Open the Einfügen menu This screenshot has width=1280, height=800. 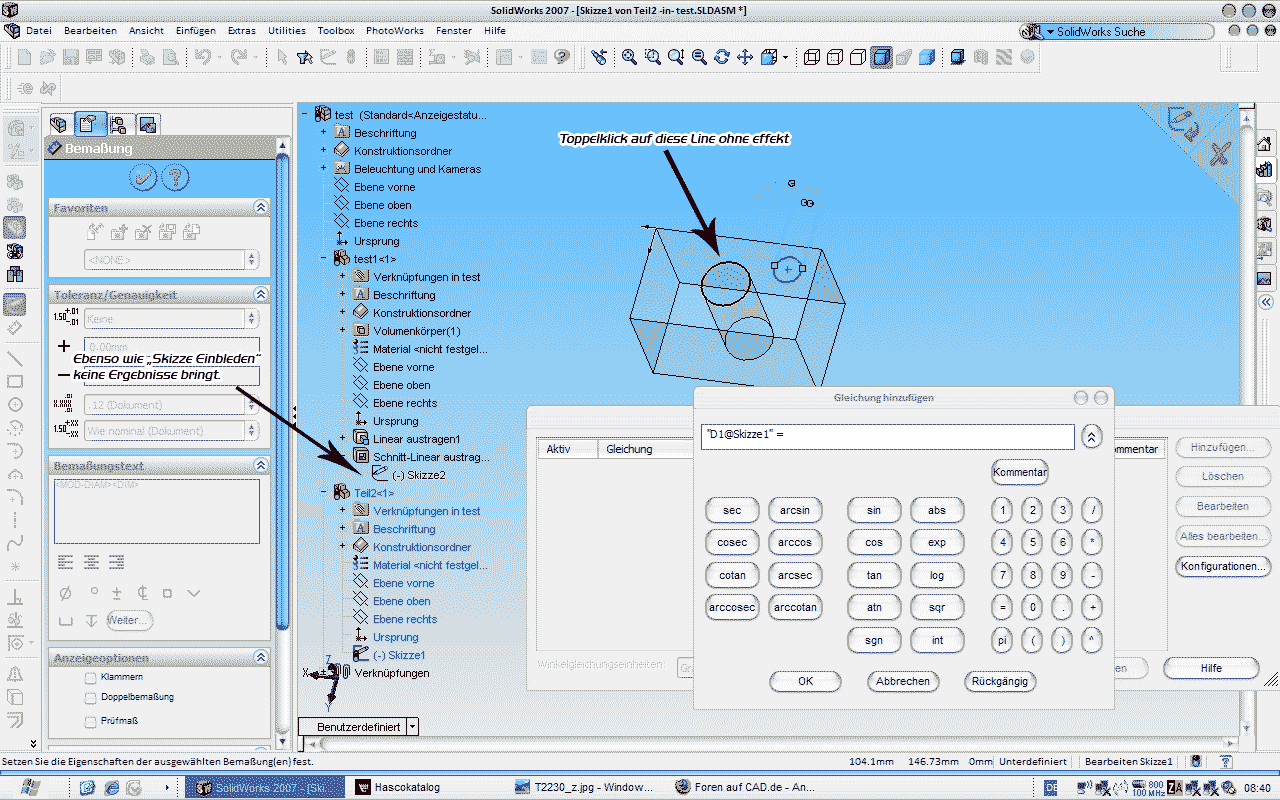tap(196, 31)
